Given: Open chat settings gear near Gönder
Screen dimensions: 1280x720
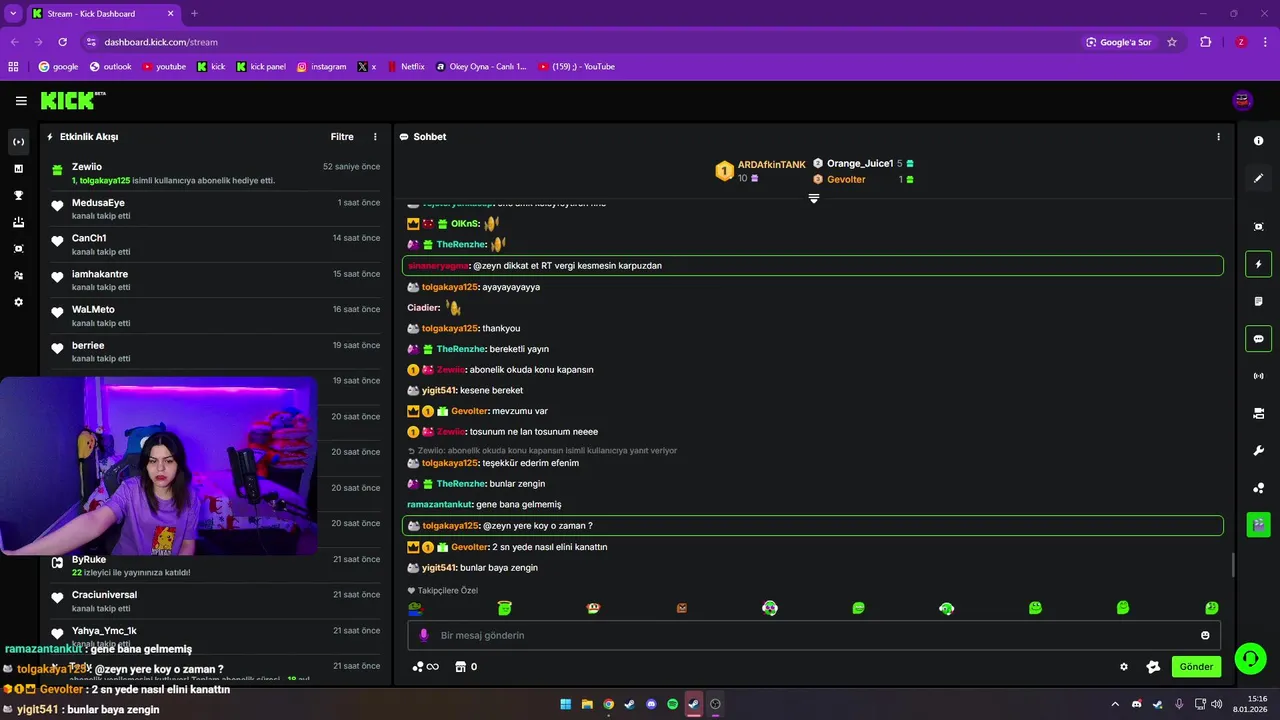Looking at the screenshot, I should coord(1124,667).
